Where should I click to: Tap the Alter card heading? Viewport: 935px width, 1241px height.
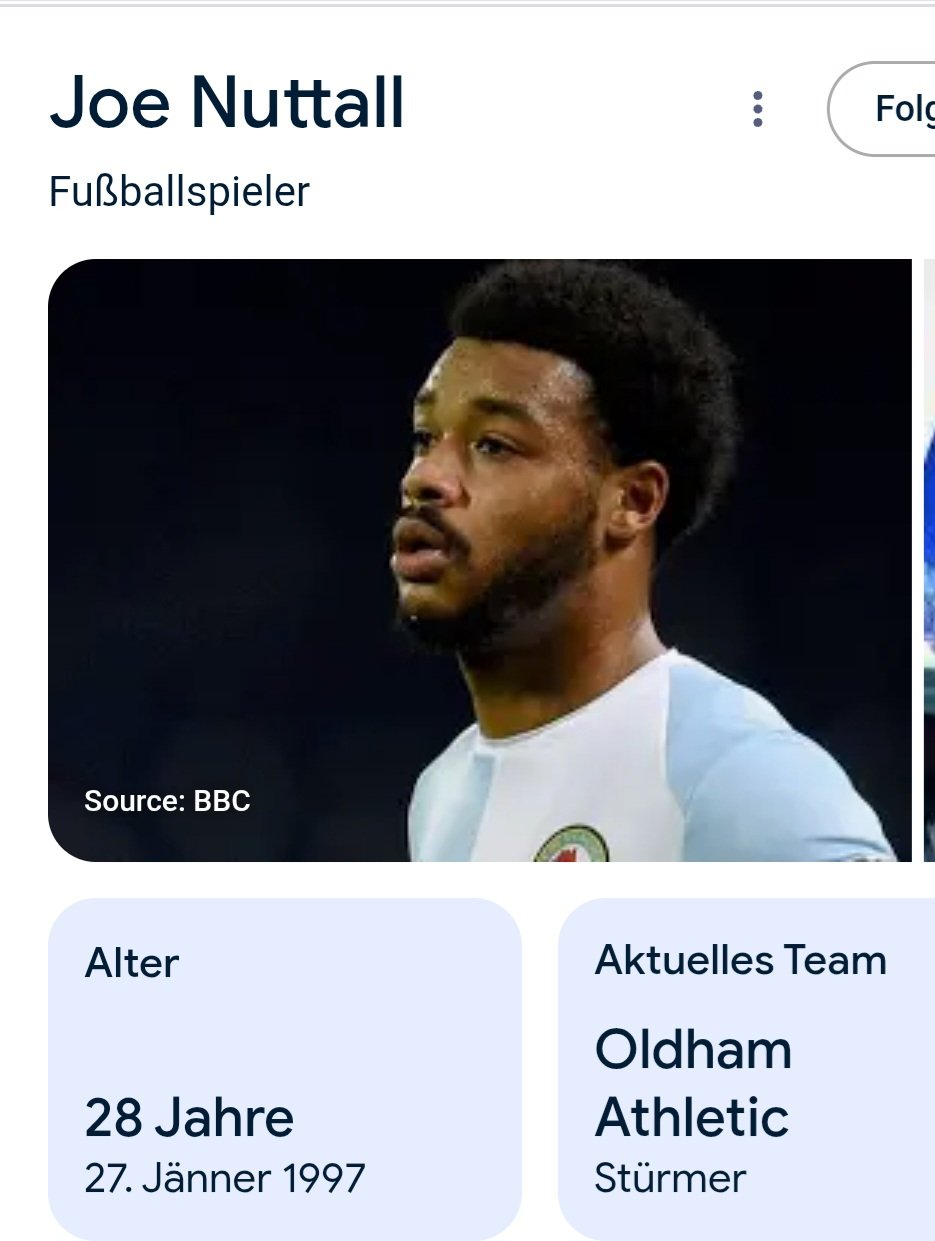[132, 963]
